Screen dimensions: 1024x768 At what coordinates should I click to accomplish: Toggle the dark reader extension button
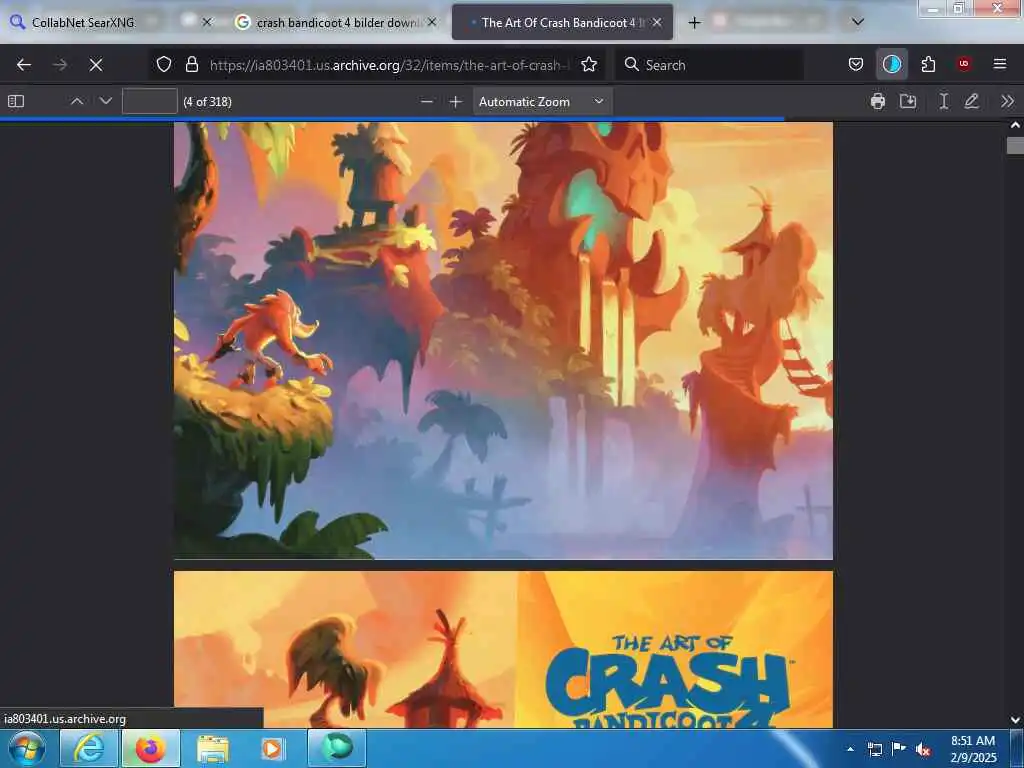click(891, 64)
